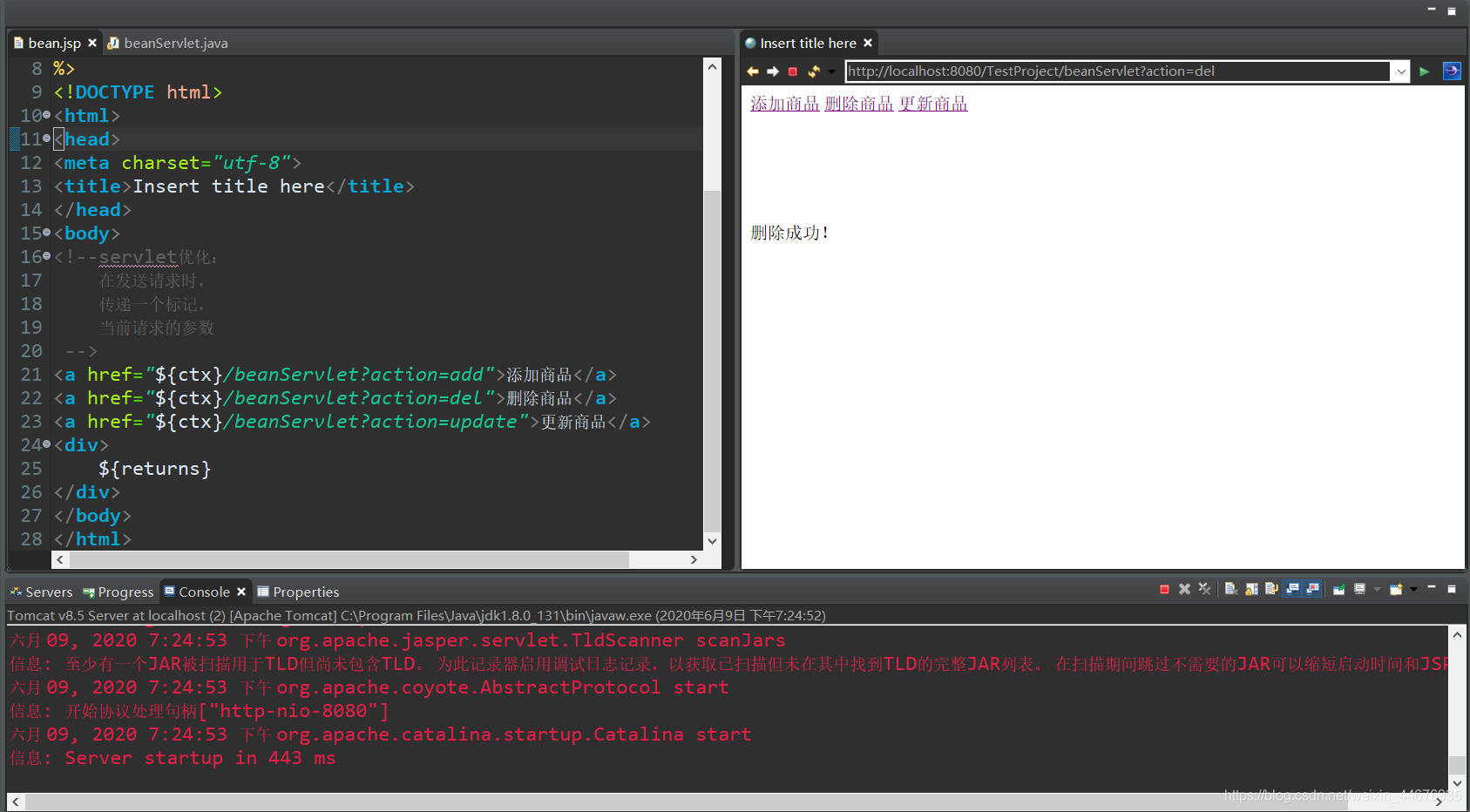Click the <!DOCTYPE html> line

[x=138, y=92]
